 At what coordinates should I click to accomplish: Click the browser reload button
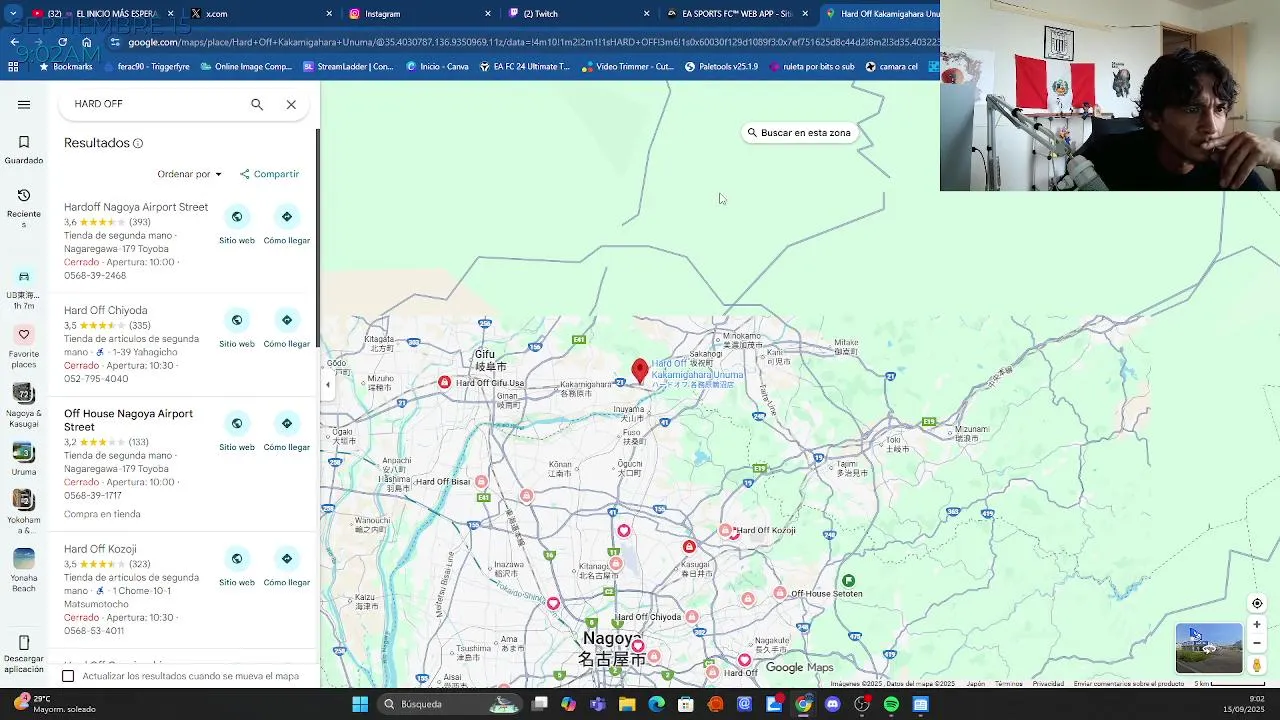[62, 42]
